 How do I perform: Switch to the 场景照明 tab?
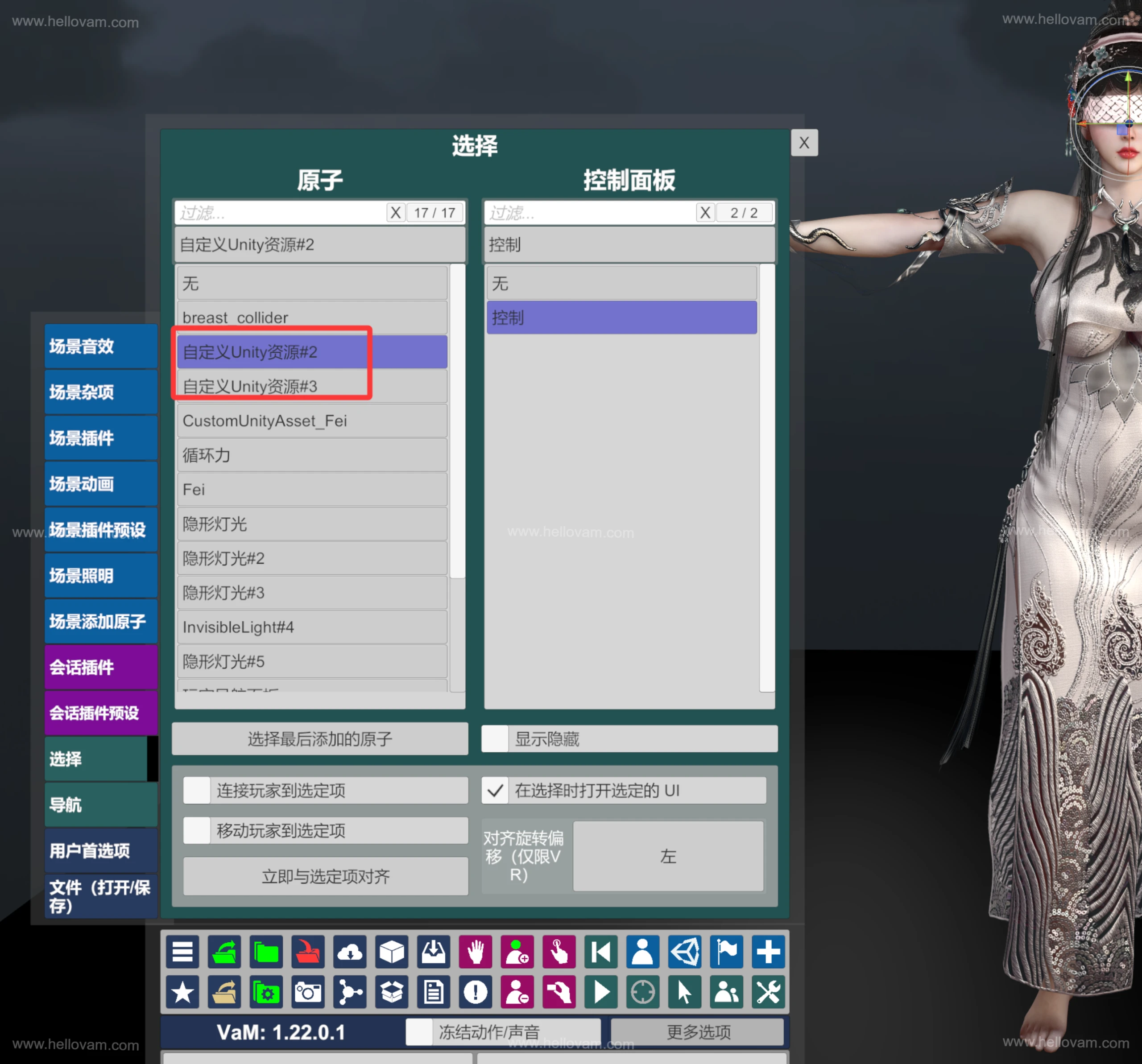[x=100, y=575]
